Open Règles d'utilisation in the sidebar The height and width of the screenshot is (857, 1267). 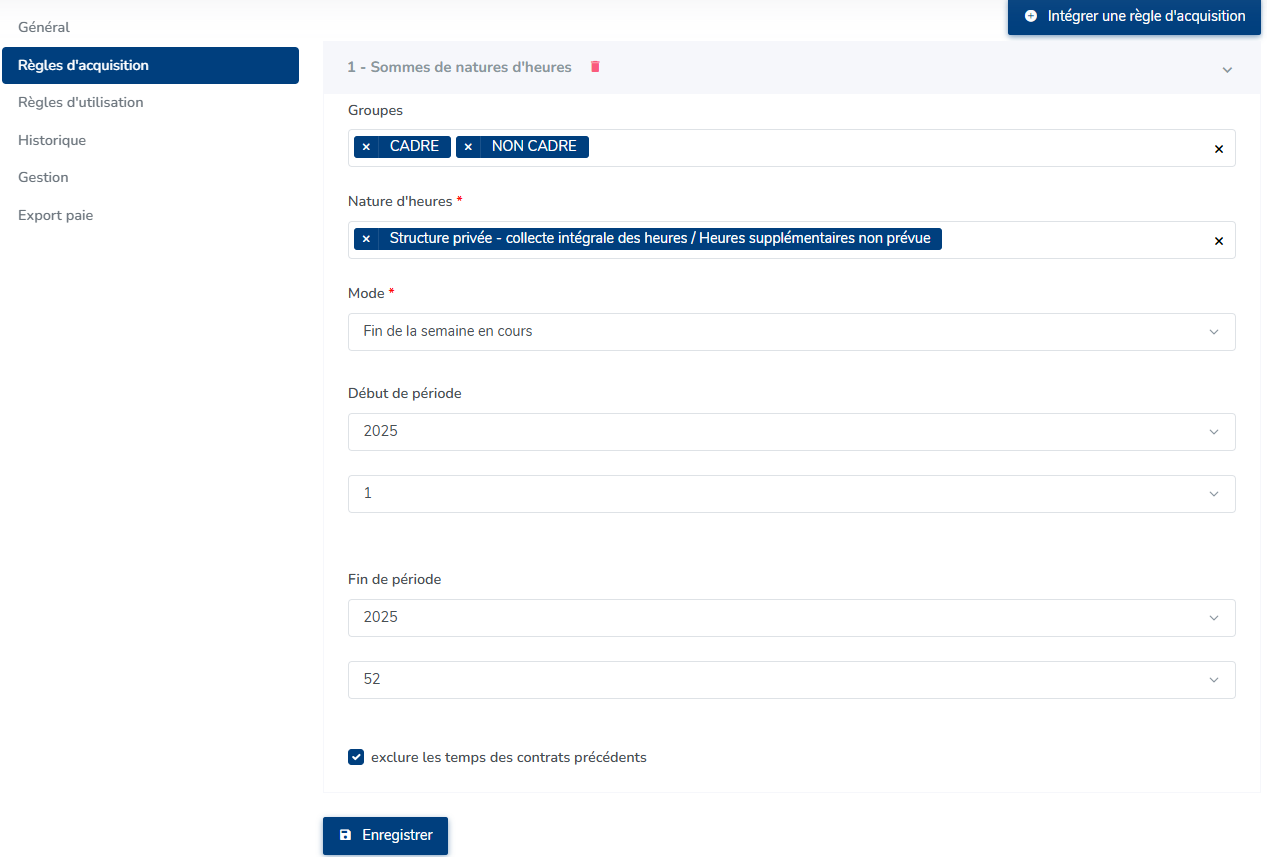[80, 102]
